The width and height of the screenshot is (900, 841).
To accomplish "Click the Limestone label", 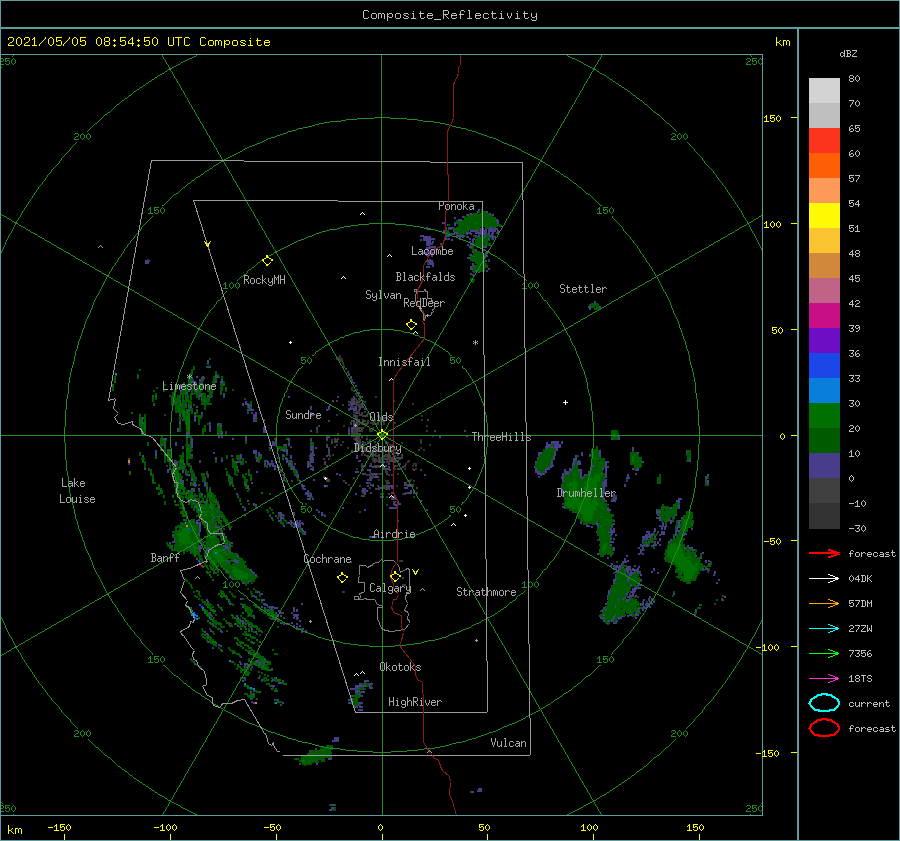I will click(189, 386).
